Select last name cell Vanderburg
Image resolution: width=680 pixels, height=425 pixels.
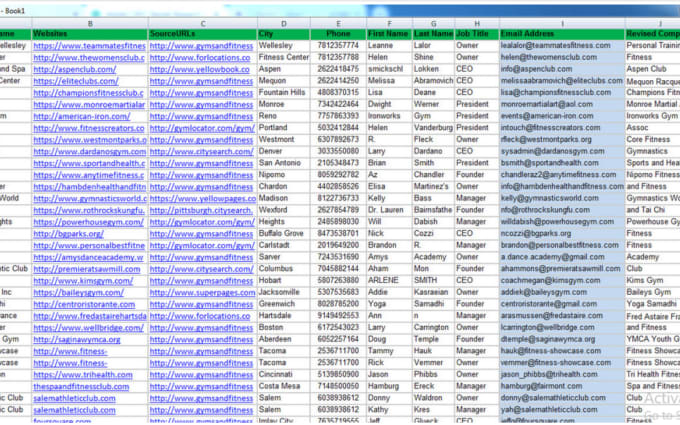pos(433,128)
